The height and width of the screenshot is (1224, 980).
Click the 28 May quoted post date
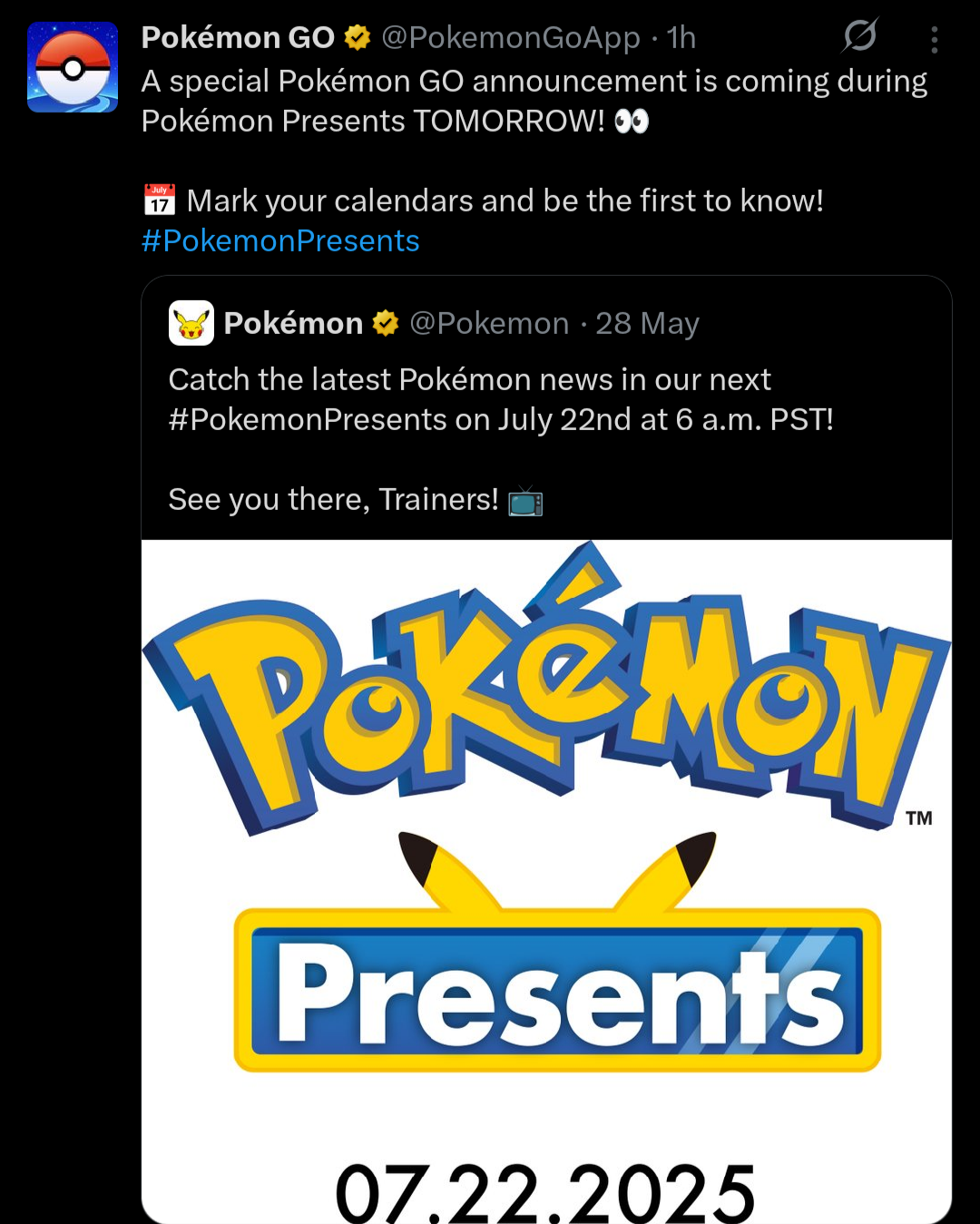coord(647,323)
